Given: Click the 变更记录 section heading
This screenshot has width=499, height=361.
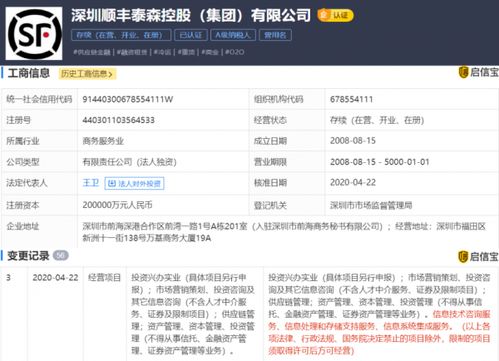Looking at the screenshot, I should 28,256.
